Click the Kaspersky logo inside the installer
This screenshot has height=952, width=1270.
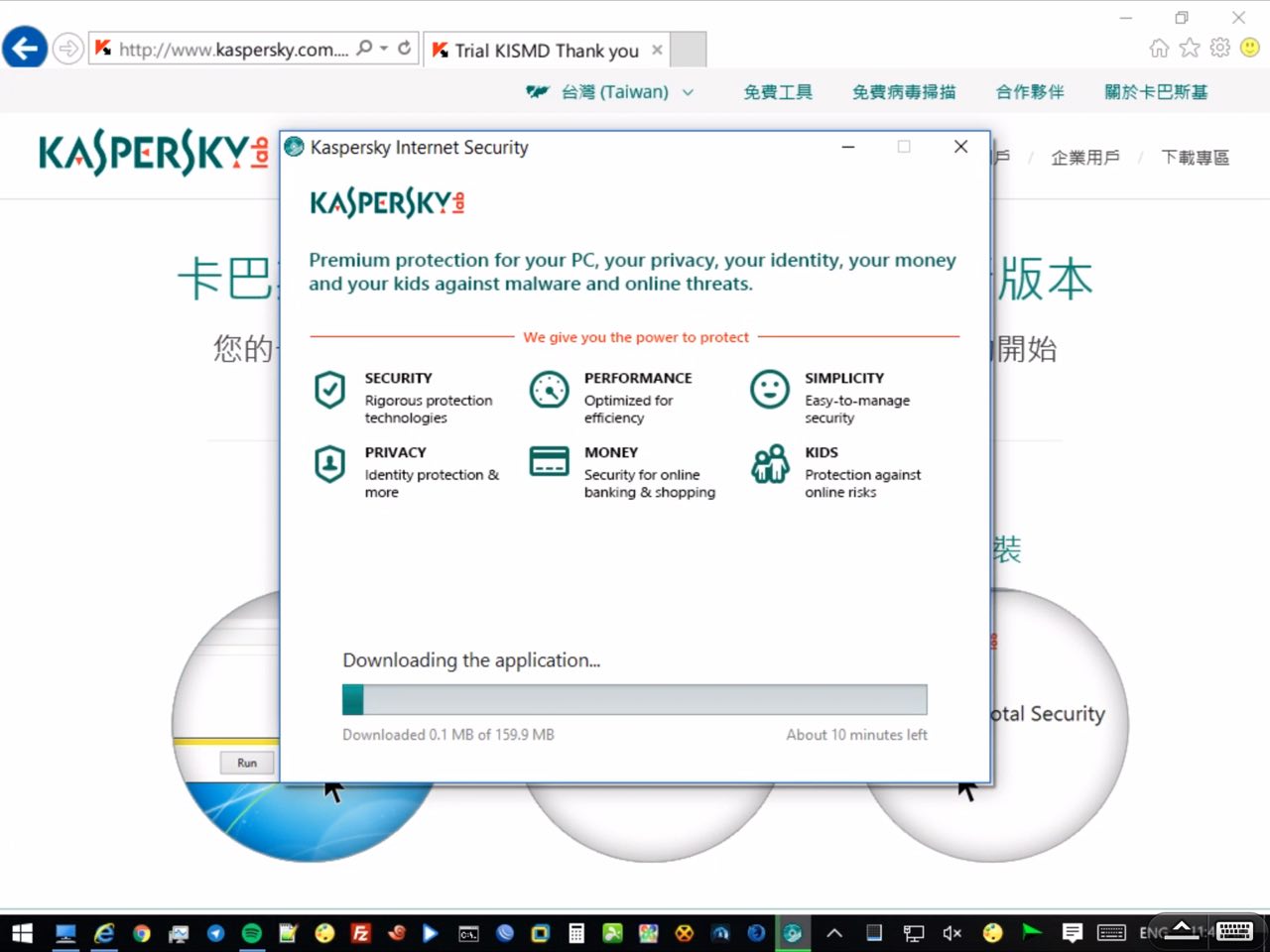click(x=387, y=203)
